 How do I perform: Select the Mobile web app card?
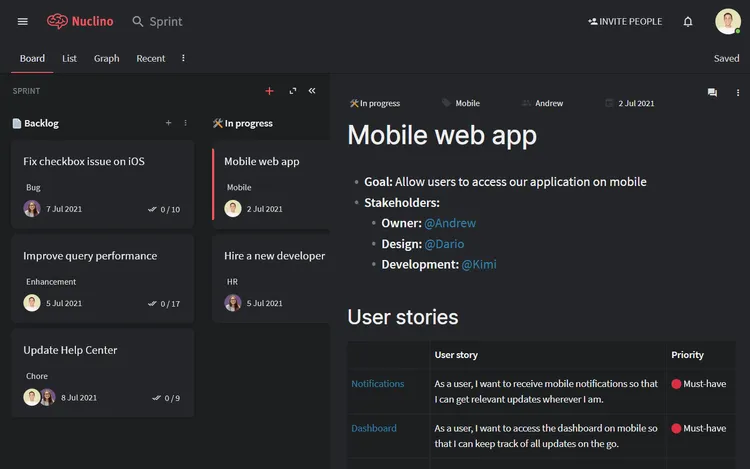[271, 184]
